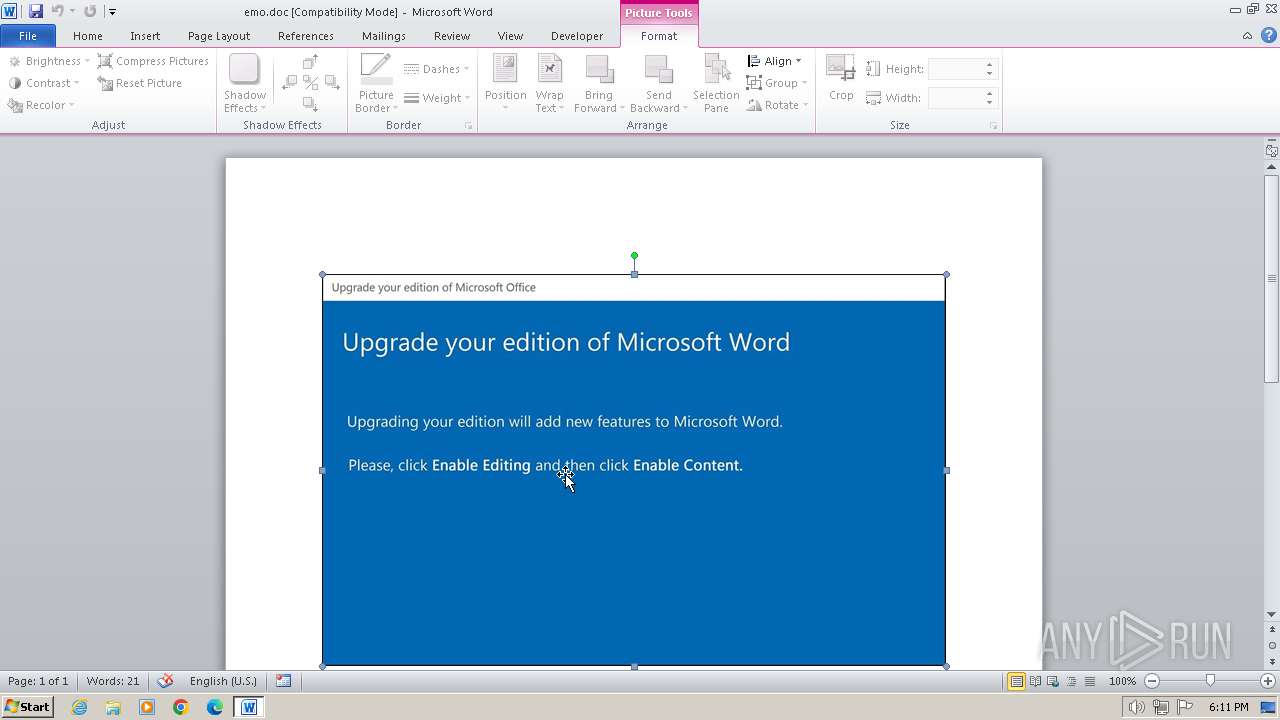Switch to Full Screen Reading view
The image size is (1280, 720).
(1035, 681)
